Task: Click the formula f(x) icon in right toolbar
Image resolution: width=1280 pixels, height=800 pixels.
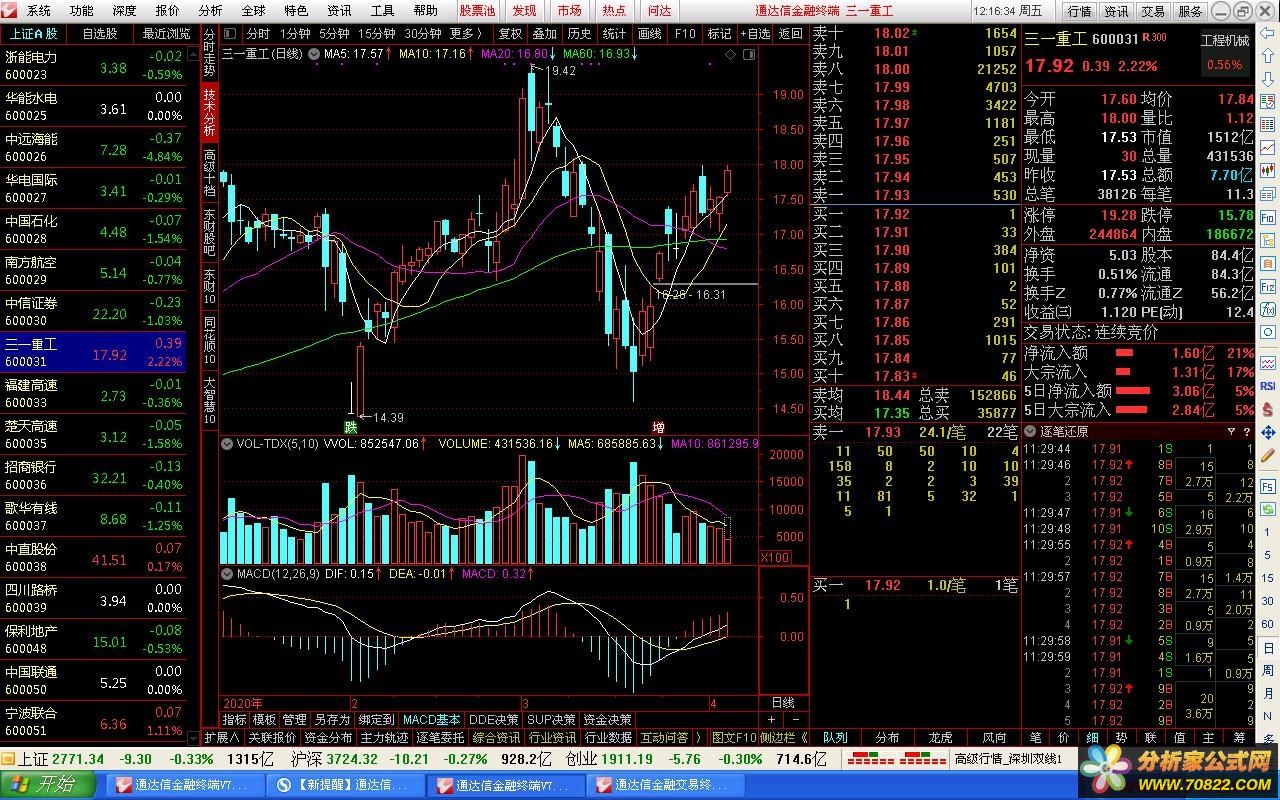Action: [x=1267, y=310]
